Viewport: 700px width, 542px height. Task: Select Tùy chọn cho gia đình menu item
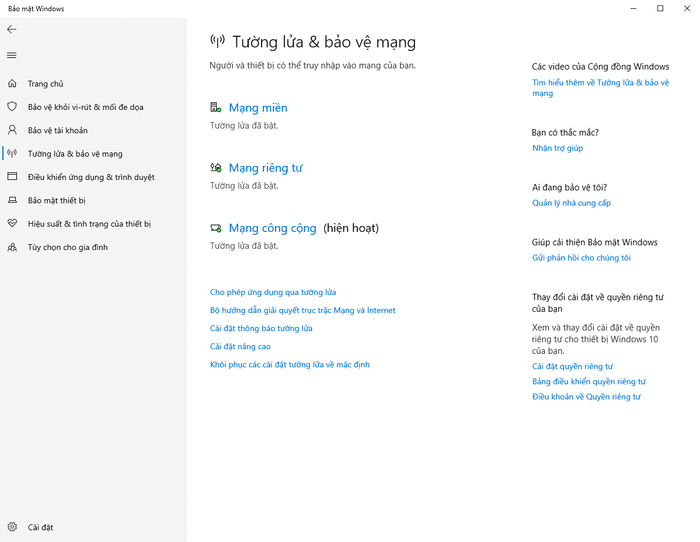coord(68,247)
